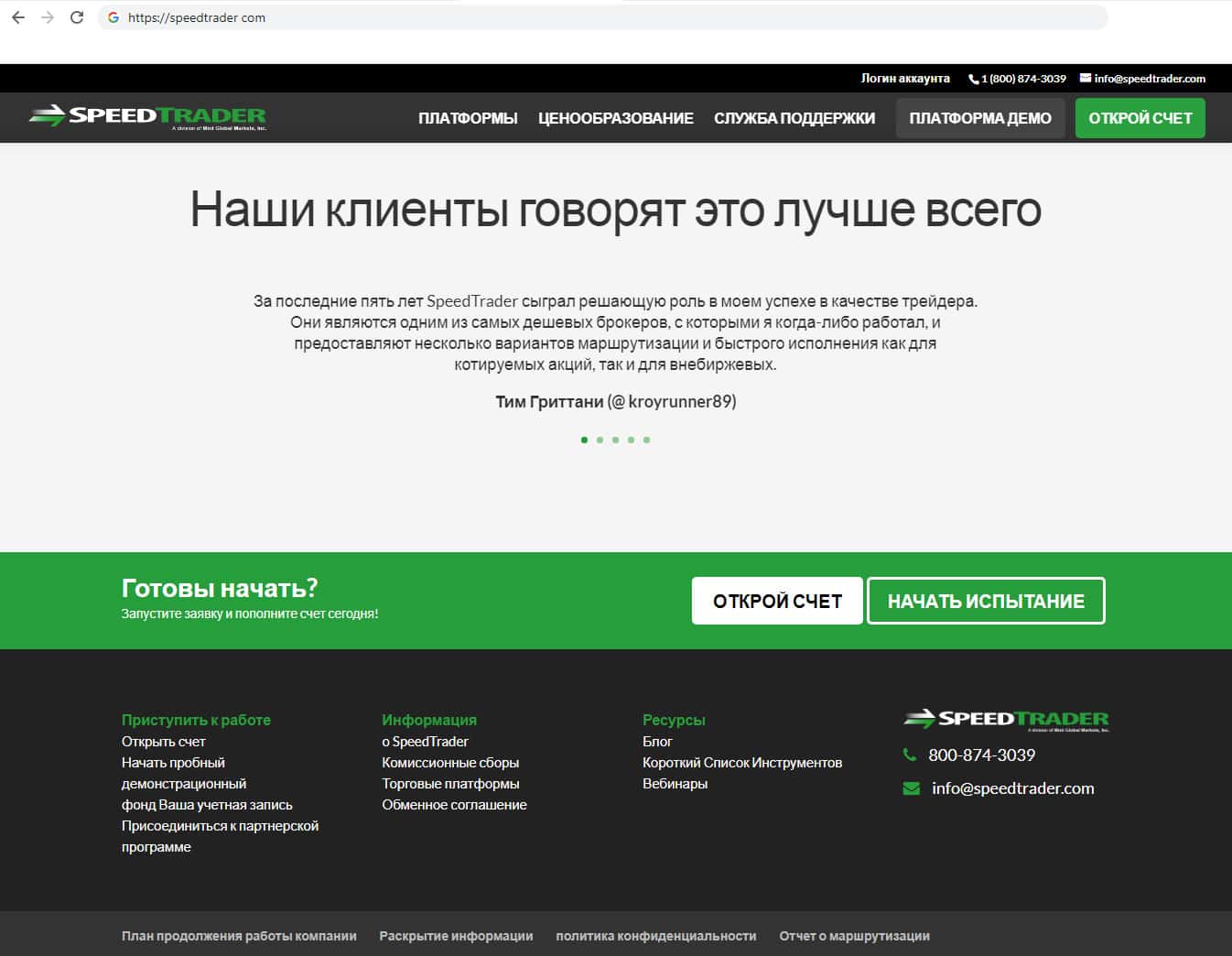
Task: Click the green envelope icon in the footer
Action: coord(912,788)
